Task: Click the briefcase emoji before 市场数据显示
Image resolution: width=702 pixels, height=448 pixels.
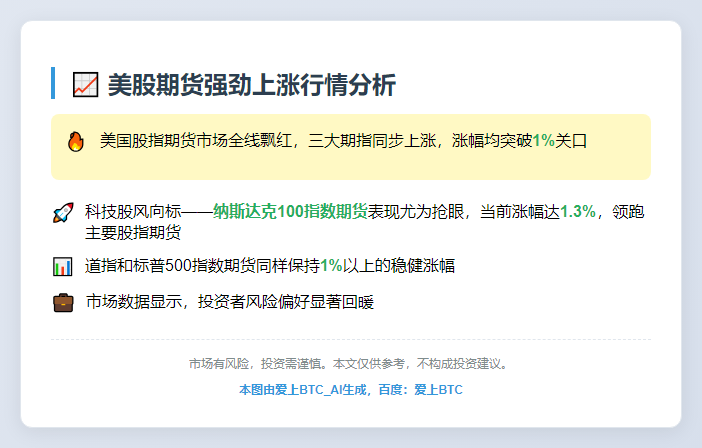Action: 63,303
